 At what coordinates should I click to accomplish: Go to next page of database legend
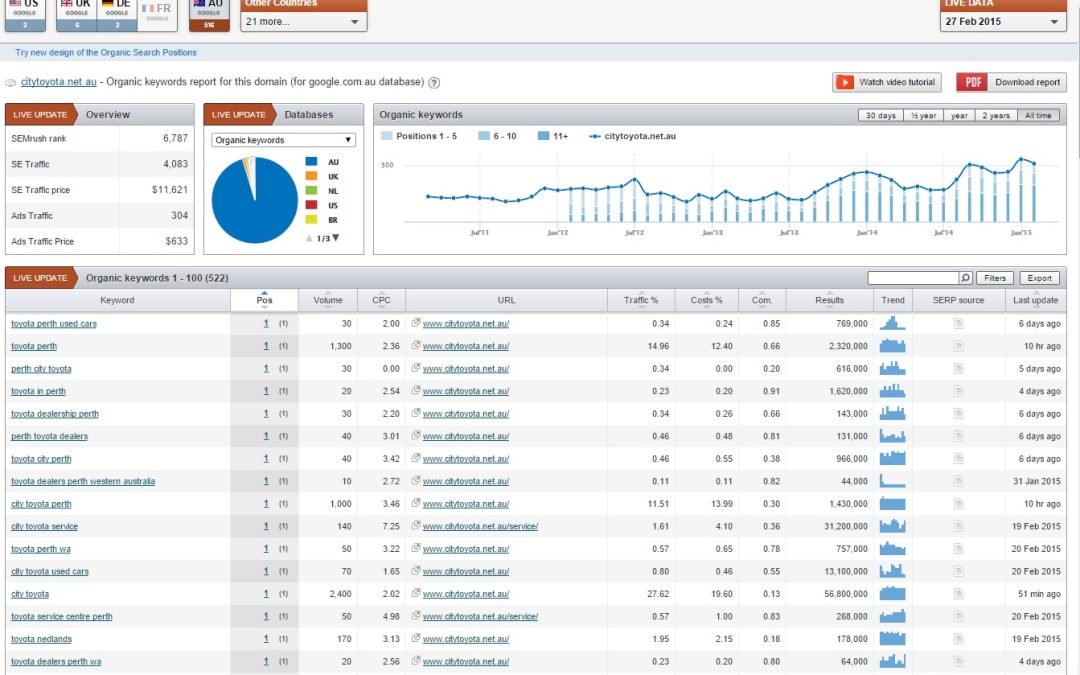point(335,238)
